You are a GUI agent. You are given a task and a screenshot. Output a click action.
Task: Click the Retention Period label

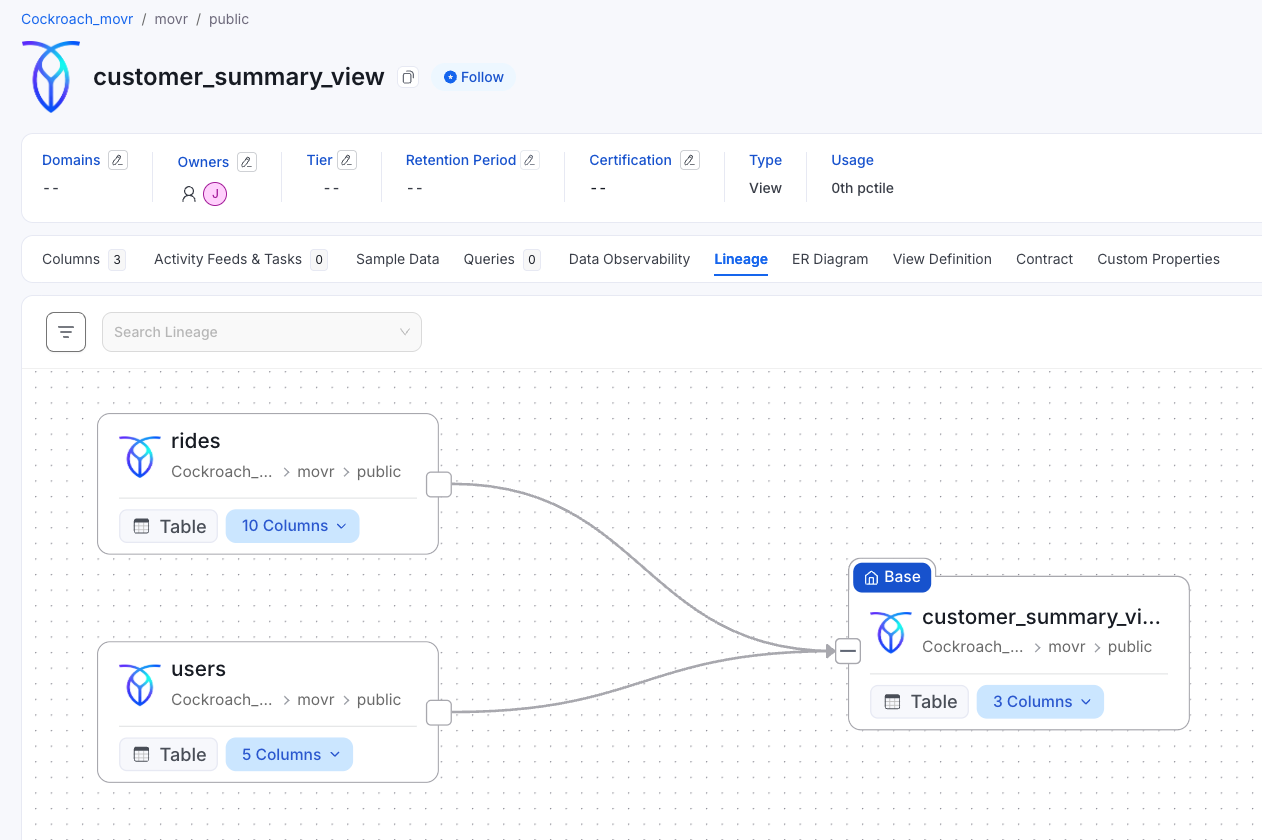[461, 160]
